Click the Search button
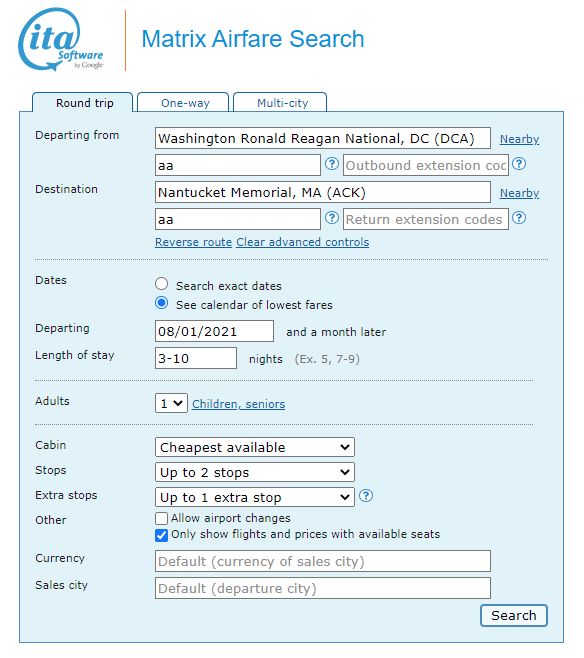Screen dimensions: 584x658 click(514, 616)
